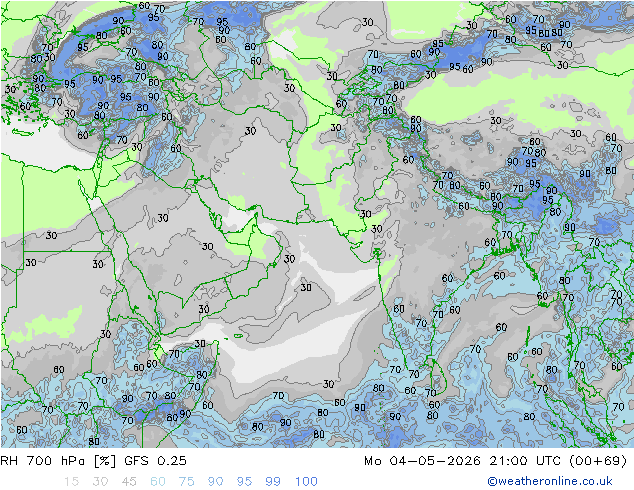Viewport: 634px width, 490px height.
Task: Click the forecast date 'Mo 04-05-2026'
Action: tap(422, 461)
